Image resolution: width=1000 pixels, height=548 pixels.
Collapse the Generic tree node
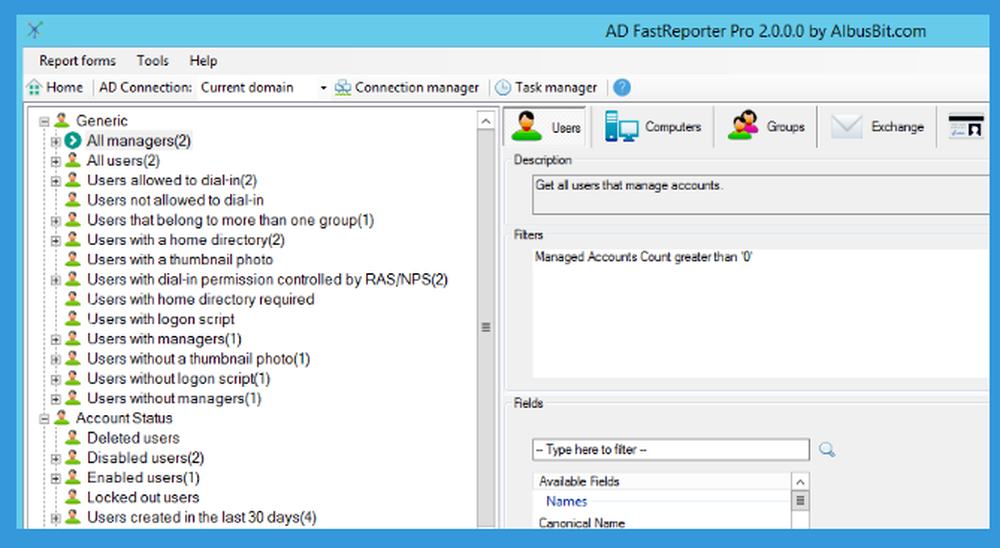coord(44,121)
